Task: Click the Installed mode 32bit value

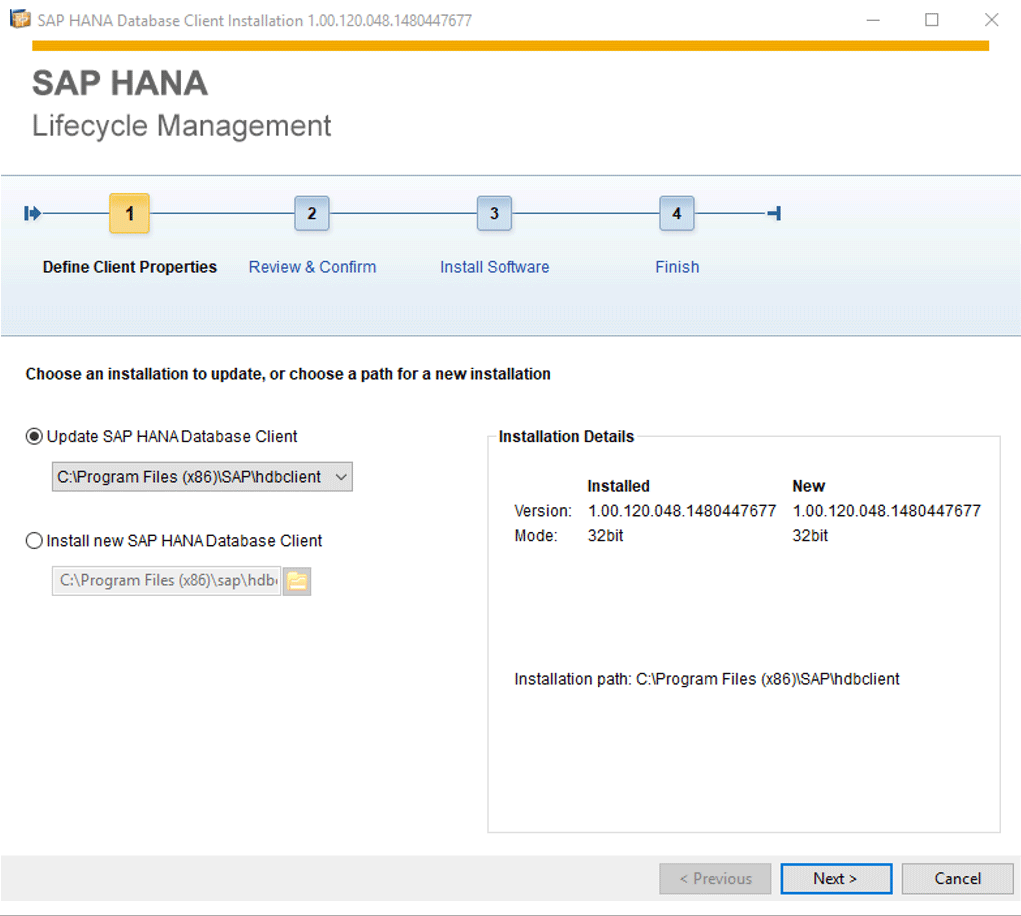Action: tap(606, 536)
